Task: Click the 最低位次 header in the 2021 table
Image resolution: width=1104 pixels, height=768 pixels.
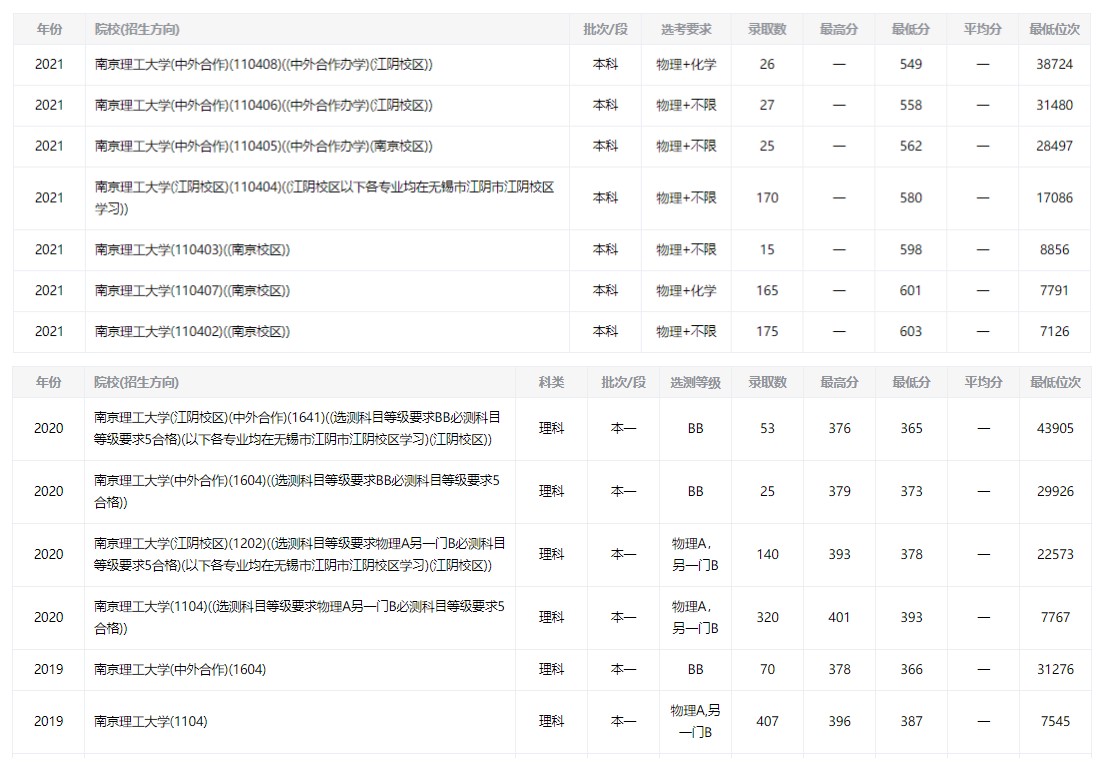Action: pos(1054,30)
